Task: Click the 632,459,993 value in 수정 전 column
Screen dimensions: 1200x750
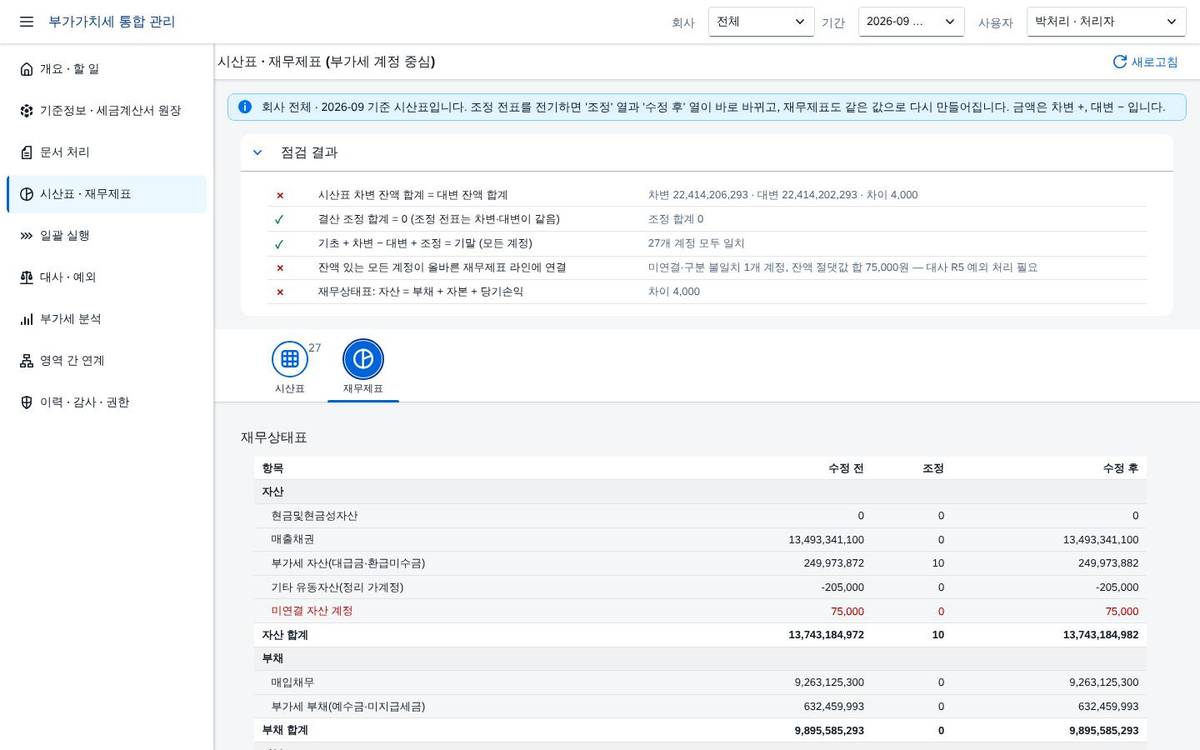Action: click(834, 706)
